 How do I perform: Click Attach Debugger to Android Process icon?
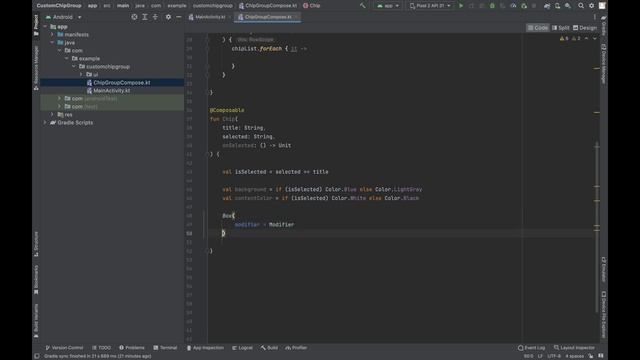(x=524, y=6)
